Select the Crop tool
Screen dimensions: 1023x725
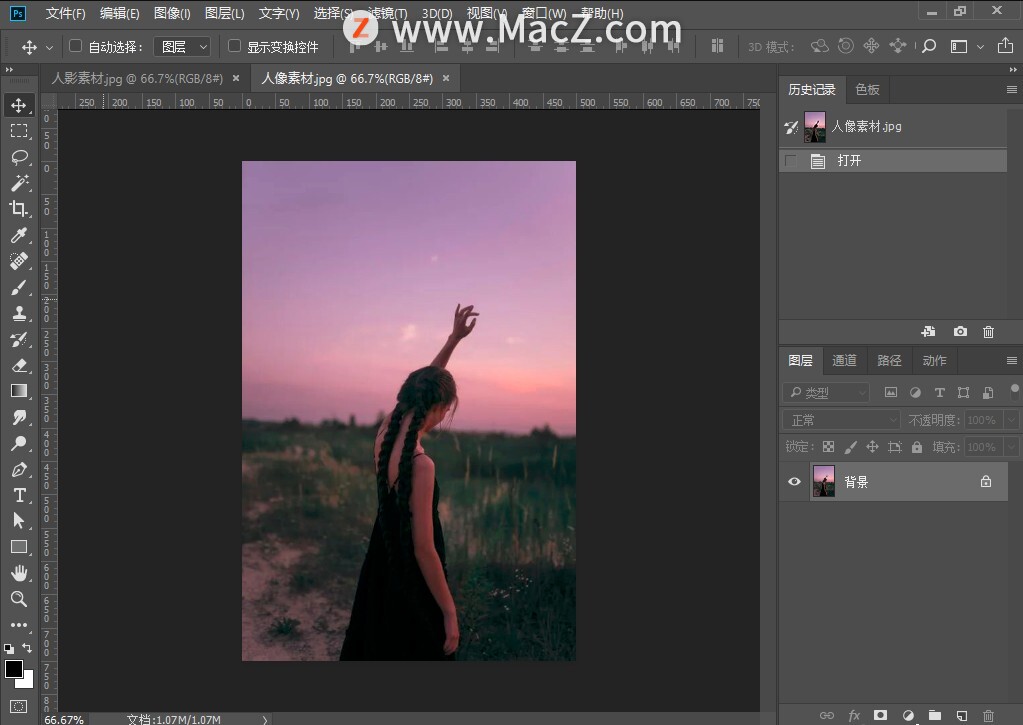tap(19, 209)
